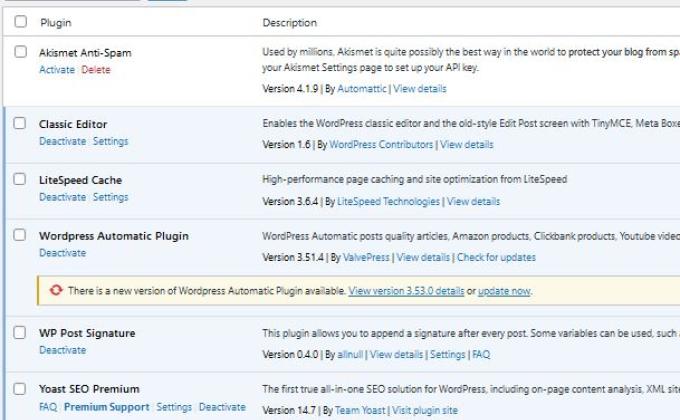Open WP Post Signature FAQ link
The height and width of the screenshot is (420, 680).
(x=481, y=354)
